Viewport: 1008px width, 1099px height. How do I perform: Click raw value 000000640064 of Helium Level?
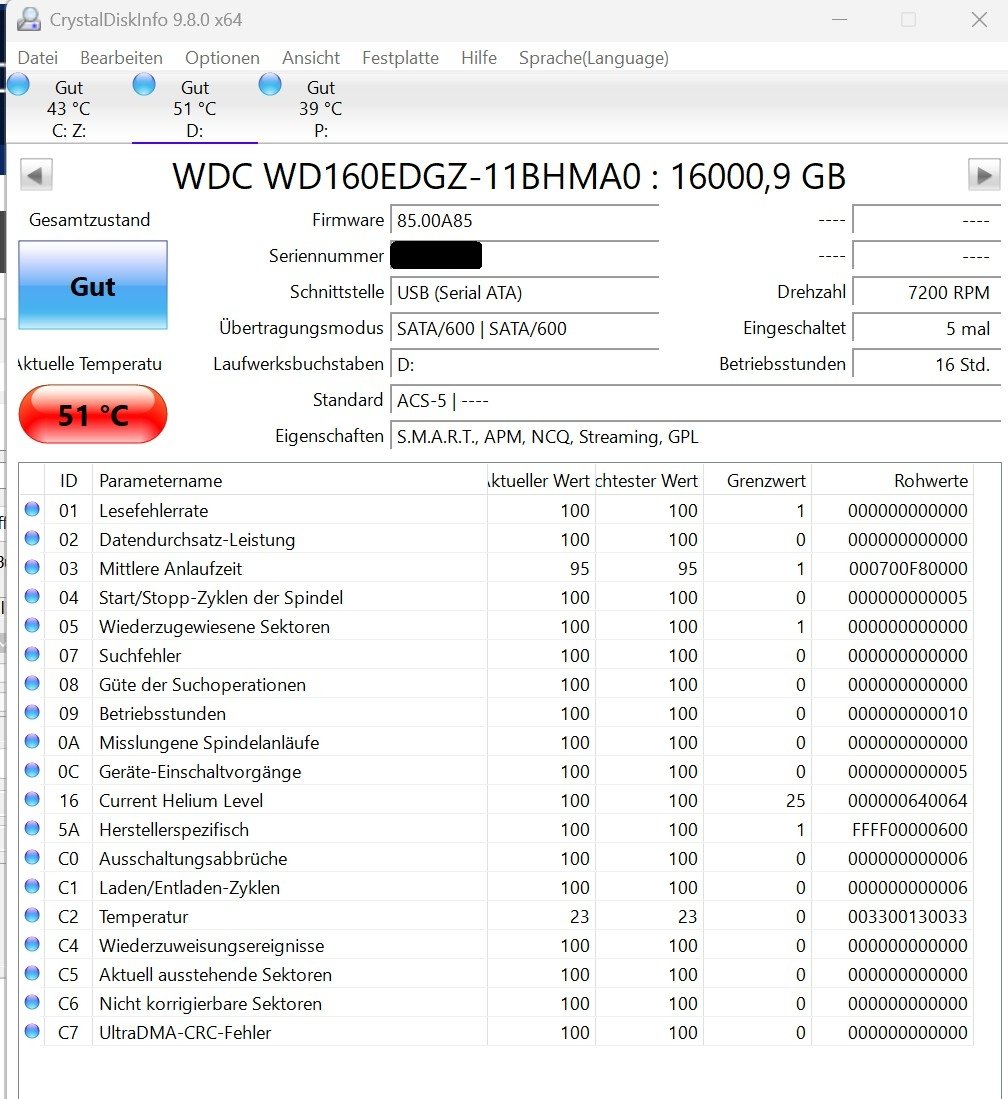point(907,800)
